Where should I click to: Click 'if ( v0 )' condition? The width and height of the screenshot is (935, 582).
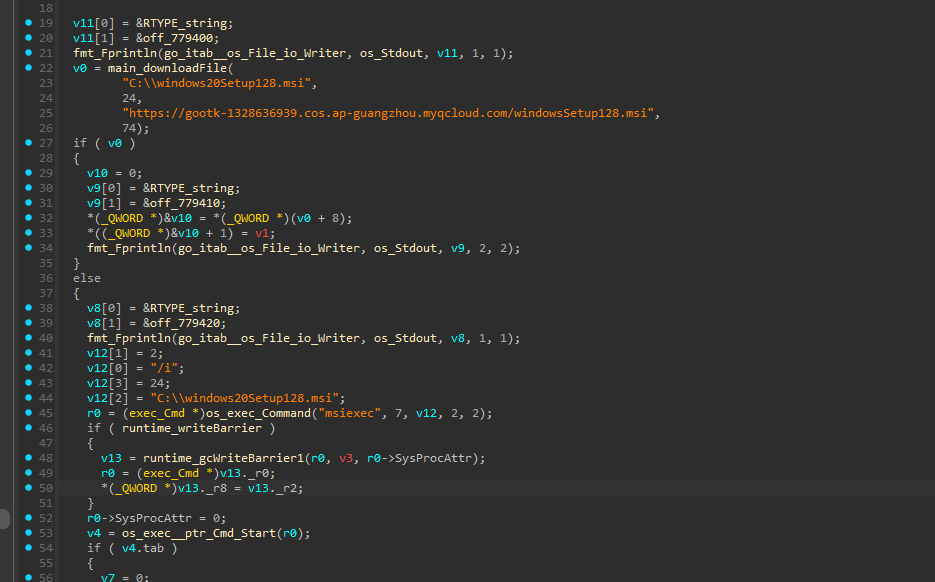pos(104,143)
